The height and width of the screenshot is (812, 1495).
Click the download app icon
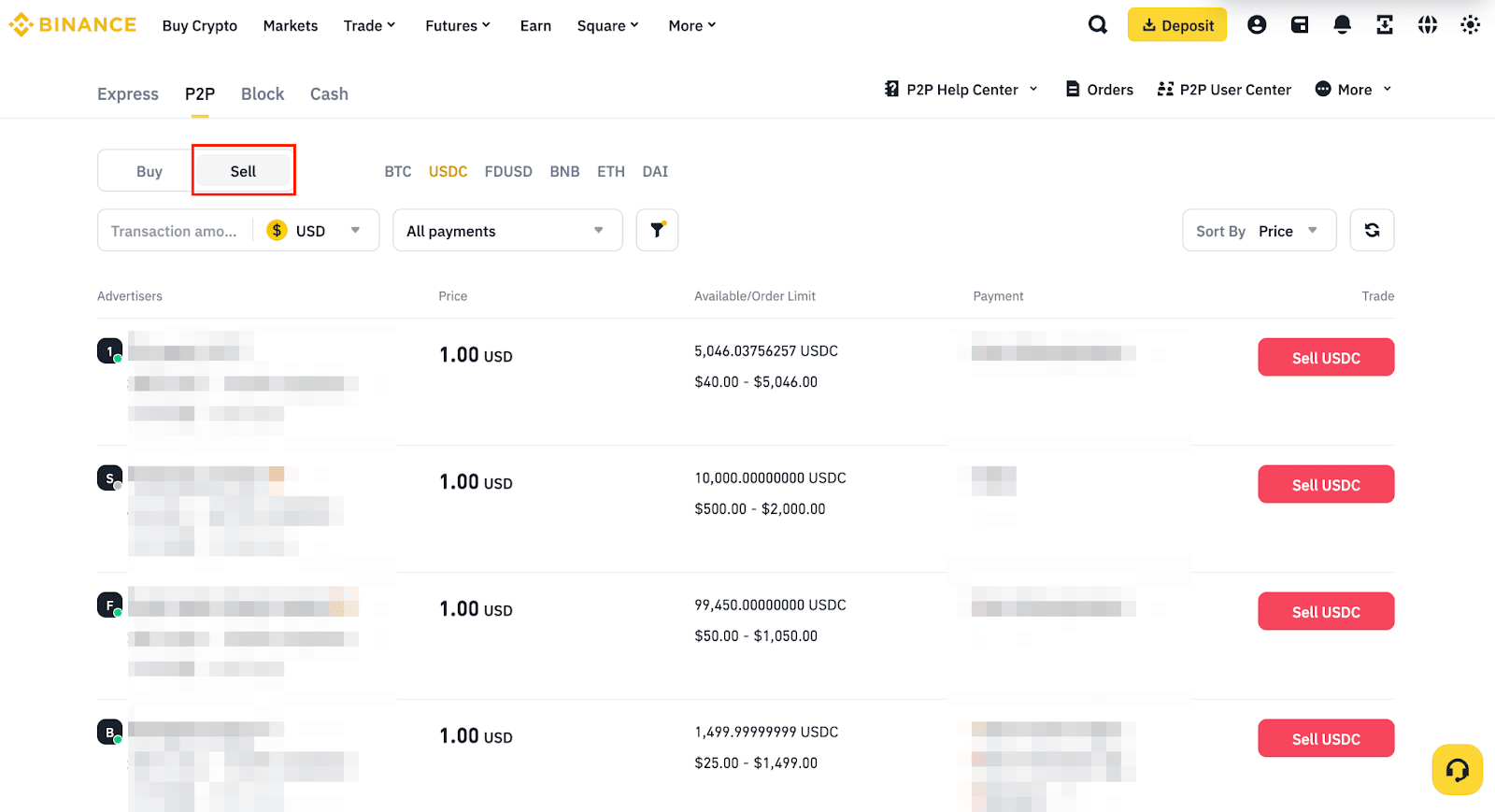[1385, 25]
